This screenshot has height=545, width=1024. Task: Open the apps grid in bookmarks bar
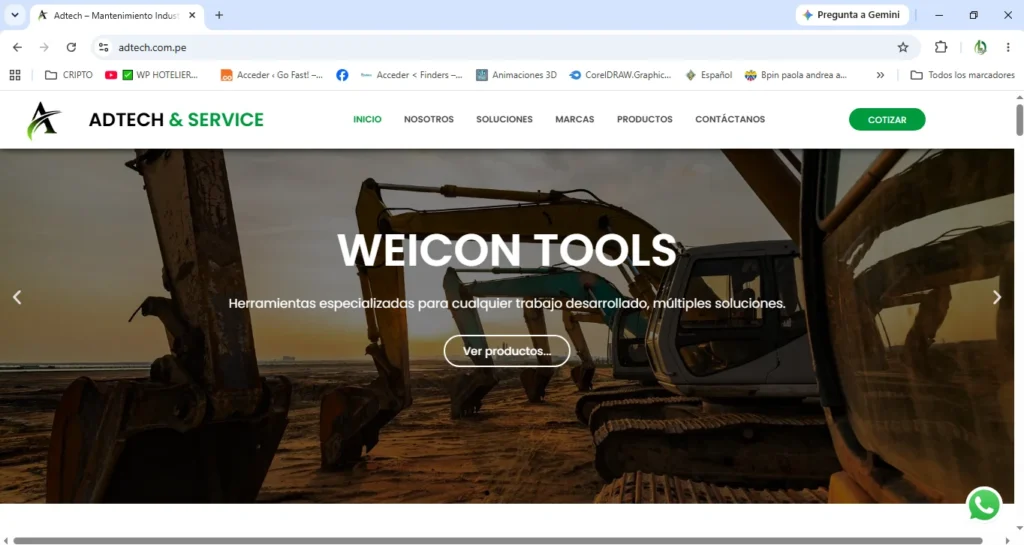click(15, 75)
